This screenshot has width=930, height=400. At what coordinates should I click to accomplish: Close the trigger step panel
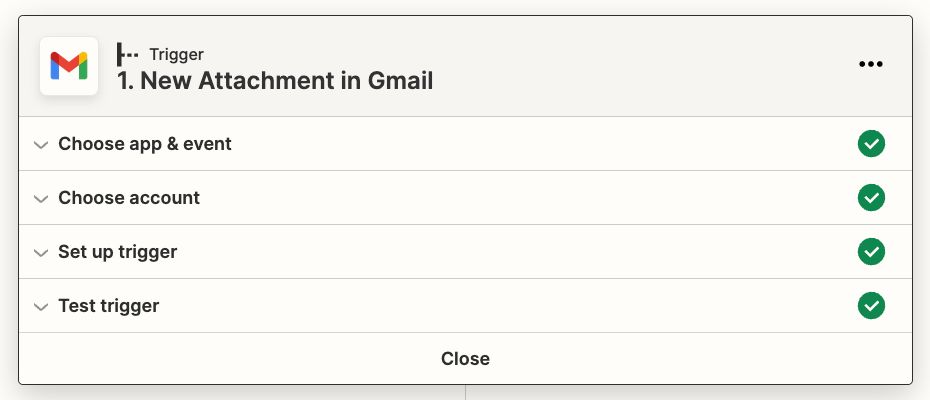point(466,358)
